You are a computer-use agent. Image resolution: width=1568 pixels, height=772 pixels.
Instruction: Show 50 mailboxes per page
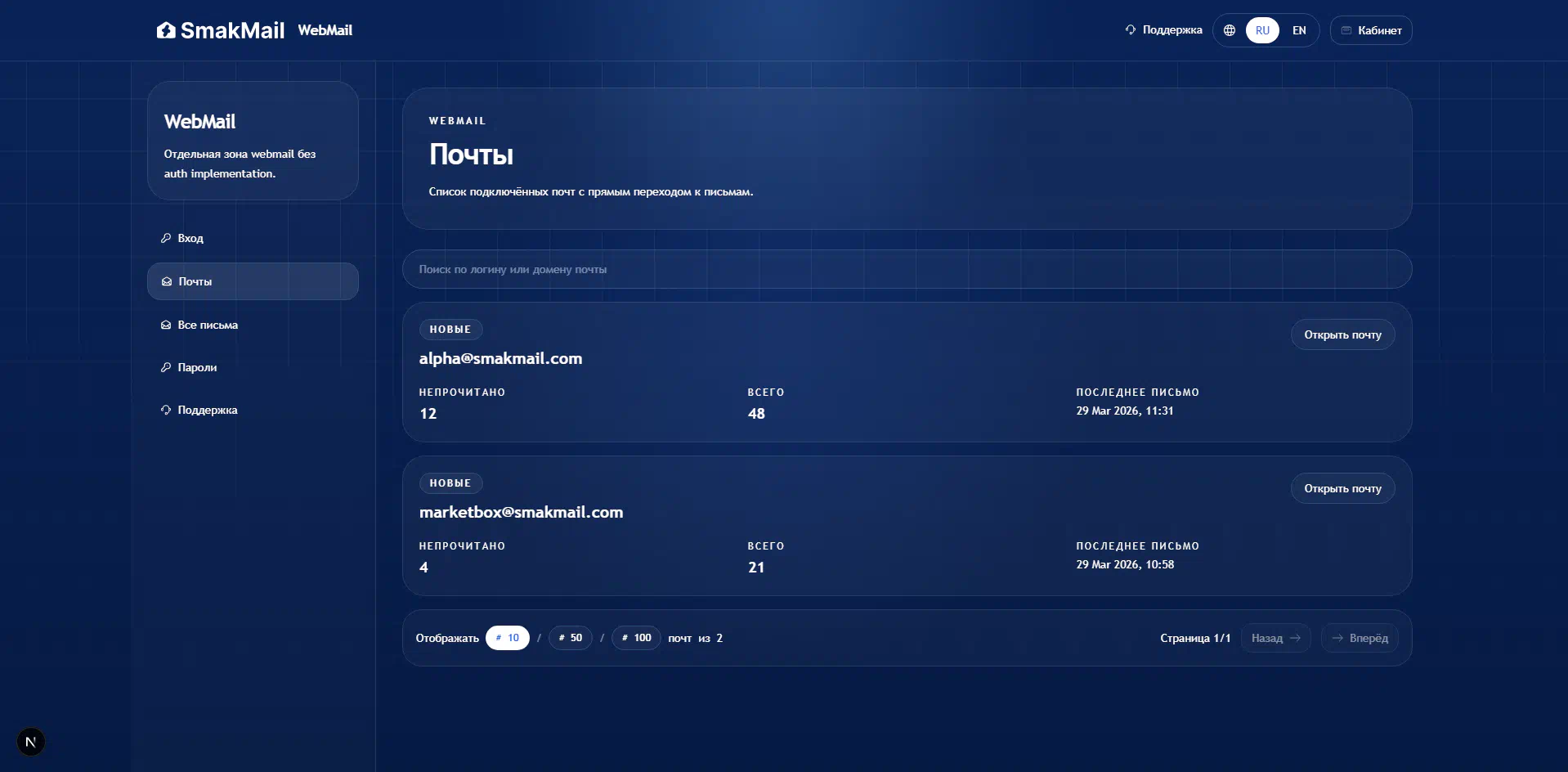(x=570, y=638)
